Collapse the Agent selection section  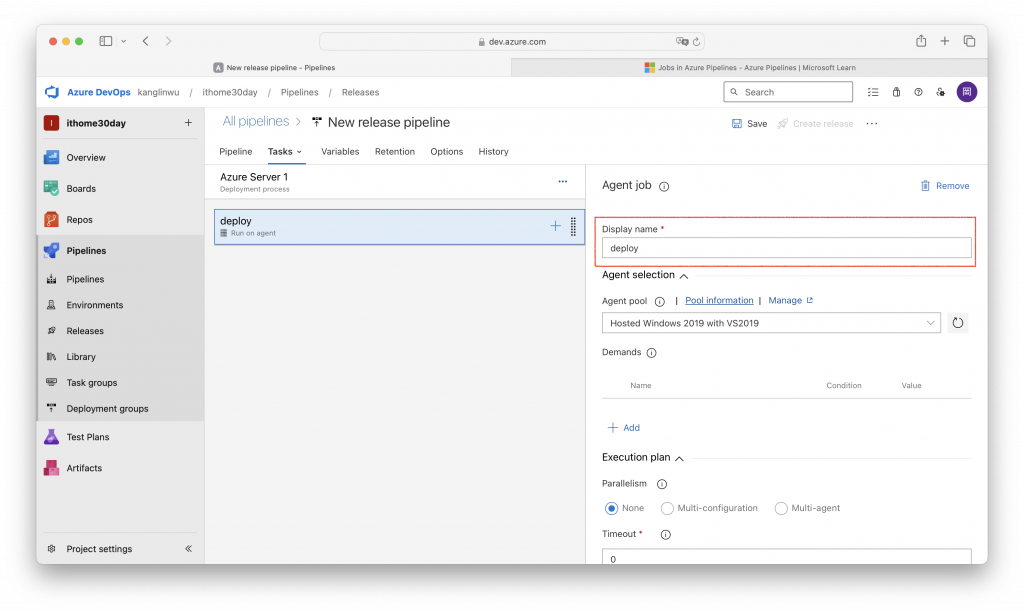tap(684, 276)
